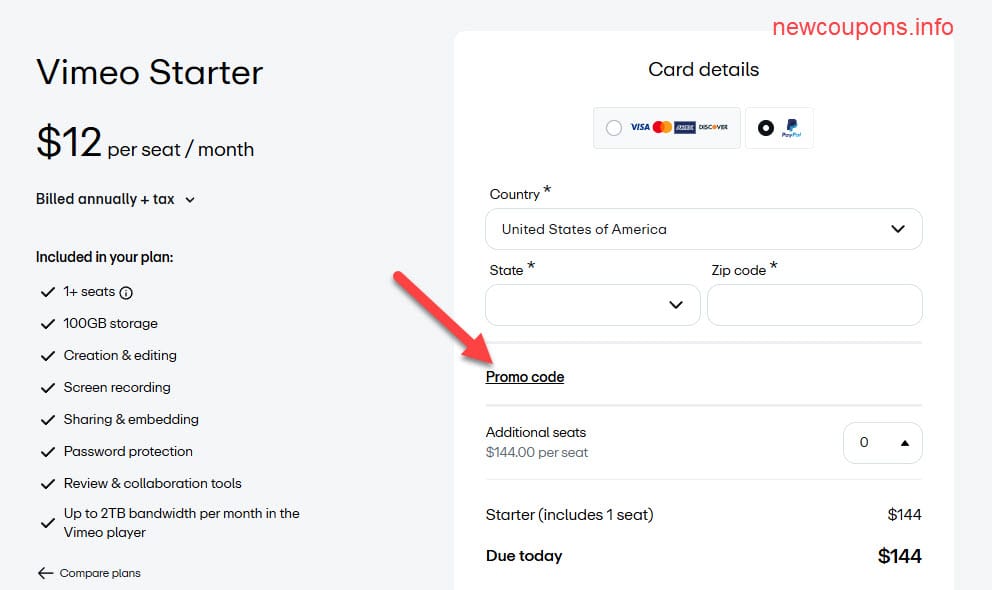The image size is (992, 590).
Task: Click the checkmark next to 100GB storage
Action: click(46, 324)
